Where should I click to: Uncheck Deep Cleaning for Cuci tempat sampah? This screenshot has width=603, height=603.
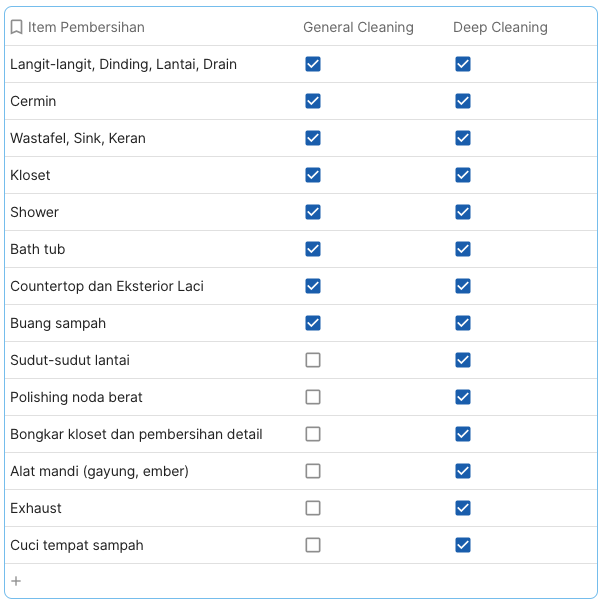coord(463,545)
